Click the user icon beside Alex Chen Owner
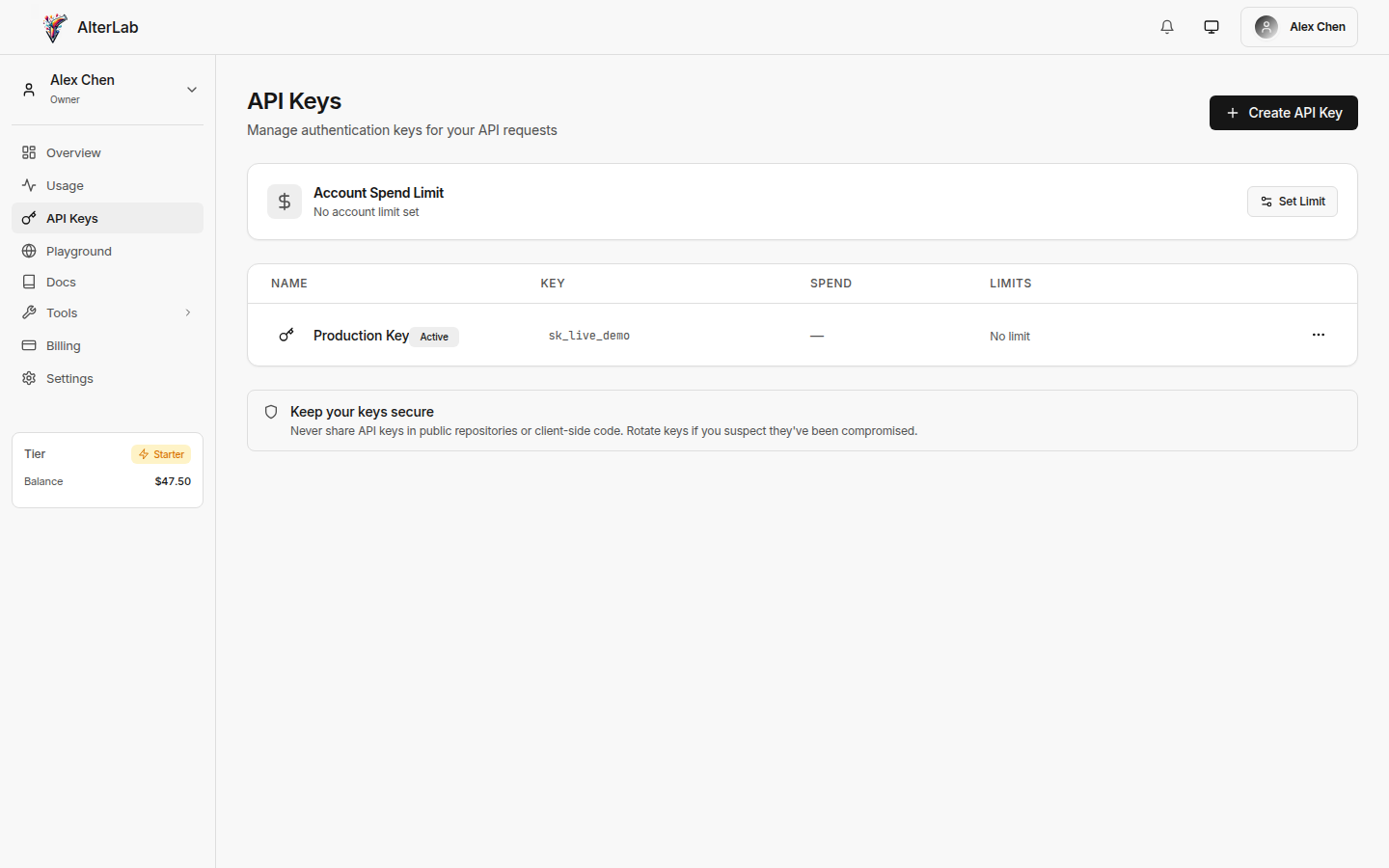The width and height of the screenshot is (1389, 868). pos(29,90)
